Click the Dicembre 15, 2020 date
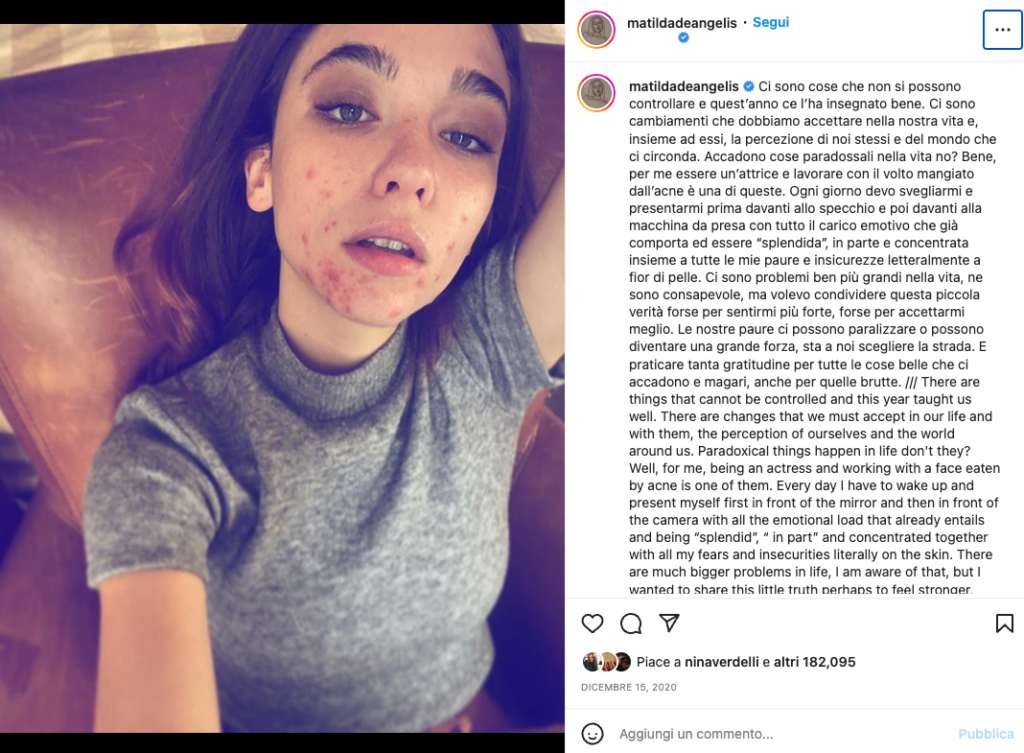 (629, 687)
